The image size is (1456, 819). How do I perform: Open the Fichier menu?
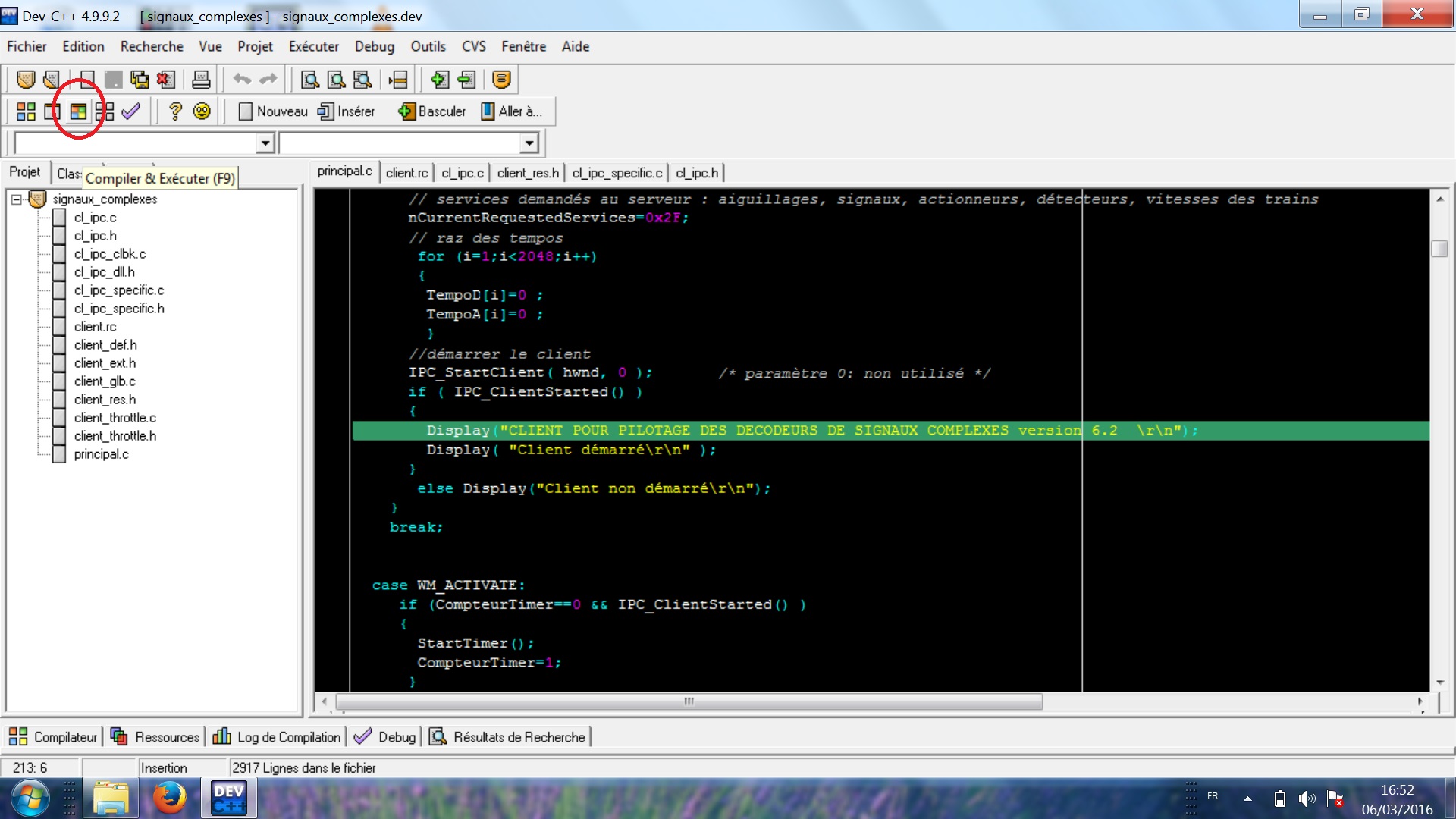pyautogui.click(x=27, y=46)
